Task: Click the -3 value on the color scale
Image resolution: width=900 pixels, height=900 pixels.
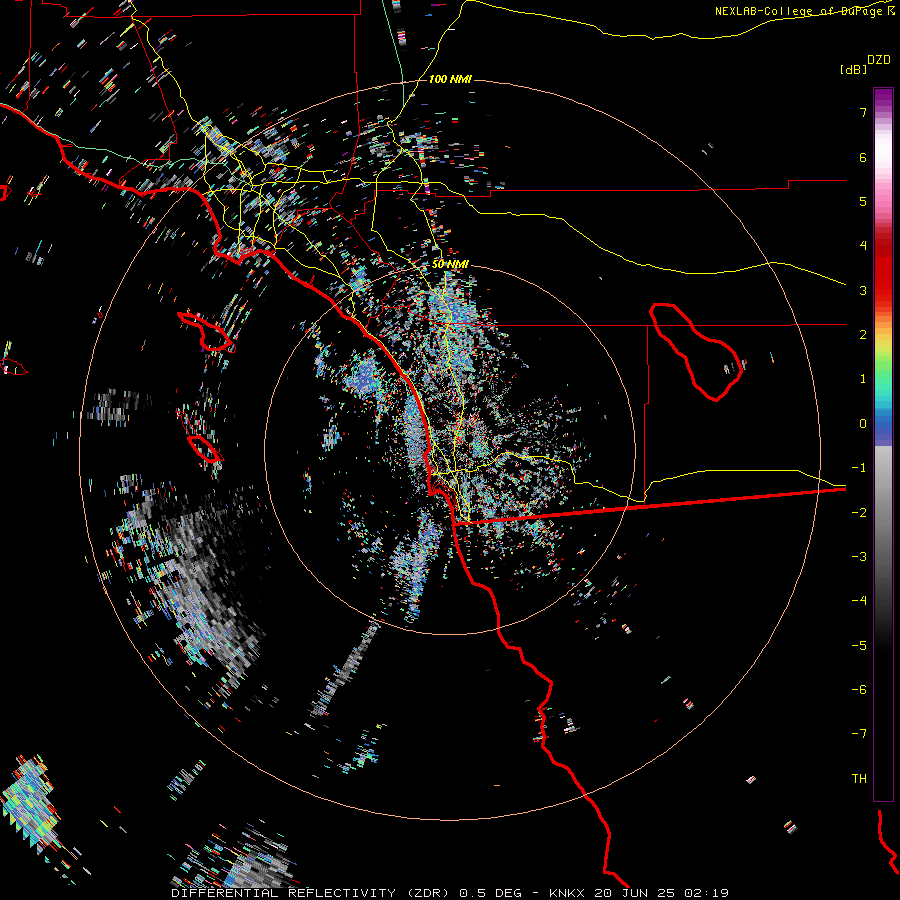Action: (859, 557)
